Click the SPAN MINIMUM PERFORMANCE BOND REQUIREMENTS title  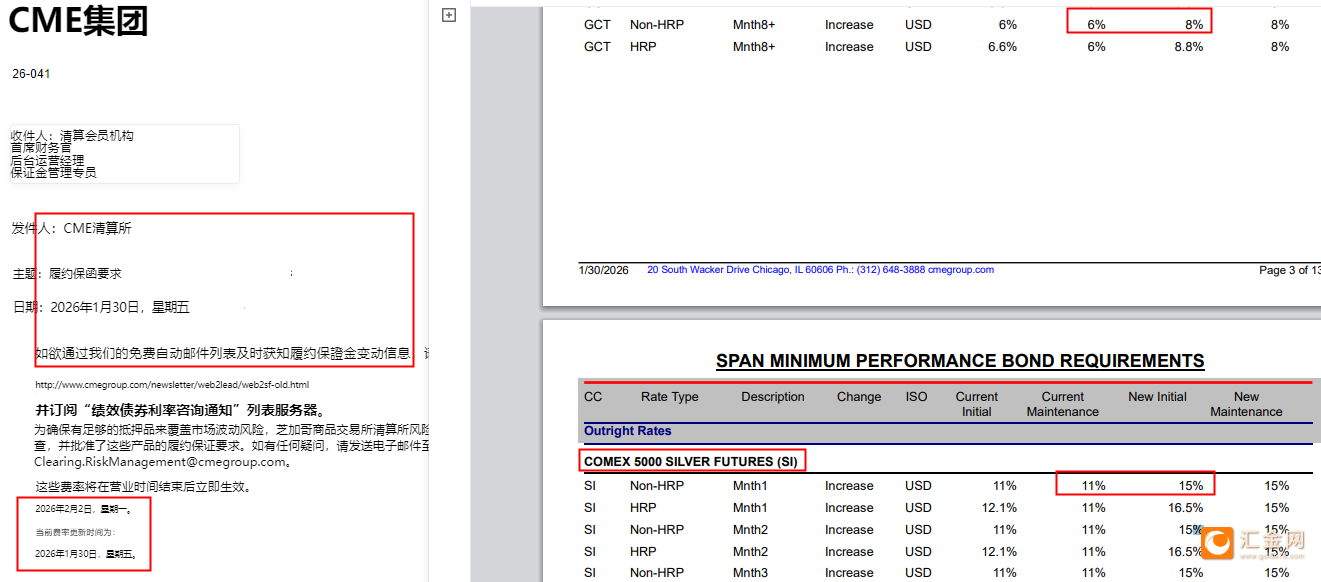[x=960, y=361]
